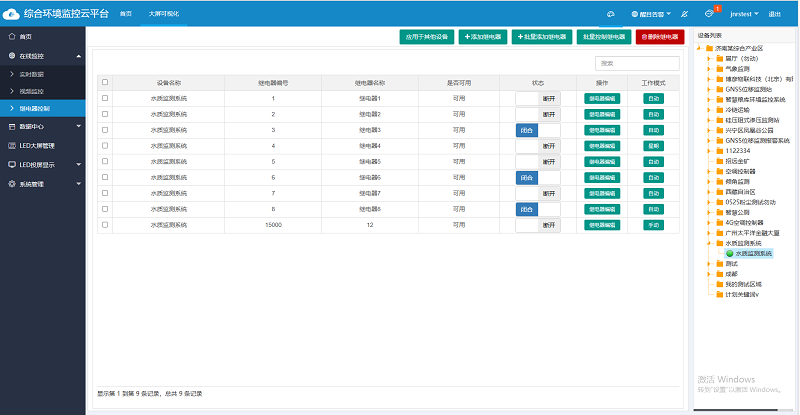The height and width of the screenshot is (415, 800).
Task: Click the dashboard gauge icon in header
Action: coord(611,14)
